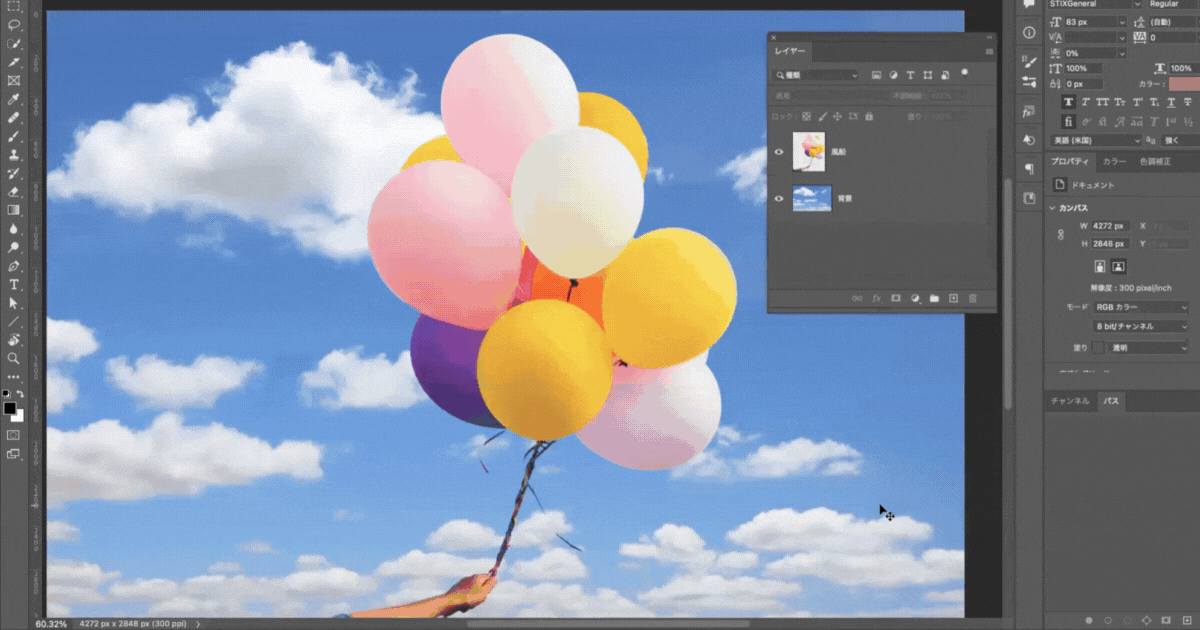The height and width of the screenshot is (630, 1200).
Task: Select the Eraser tool
Action: (14, 192)
